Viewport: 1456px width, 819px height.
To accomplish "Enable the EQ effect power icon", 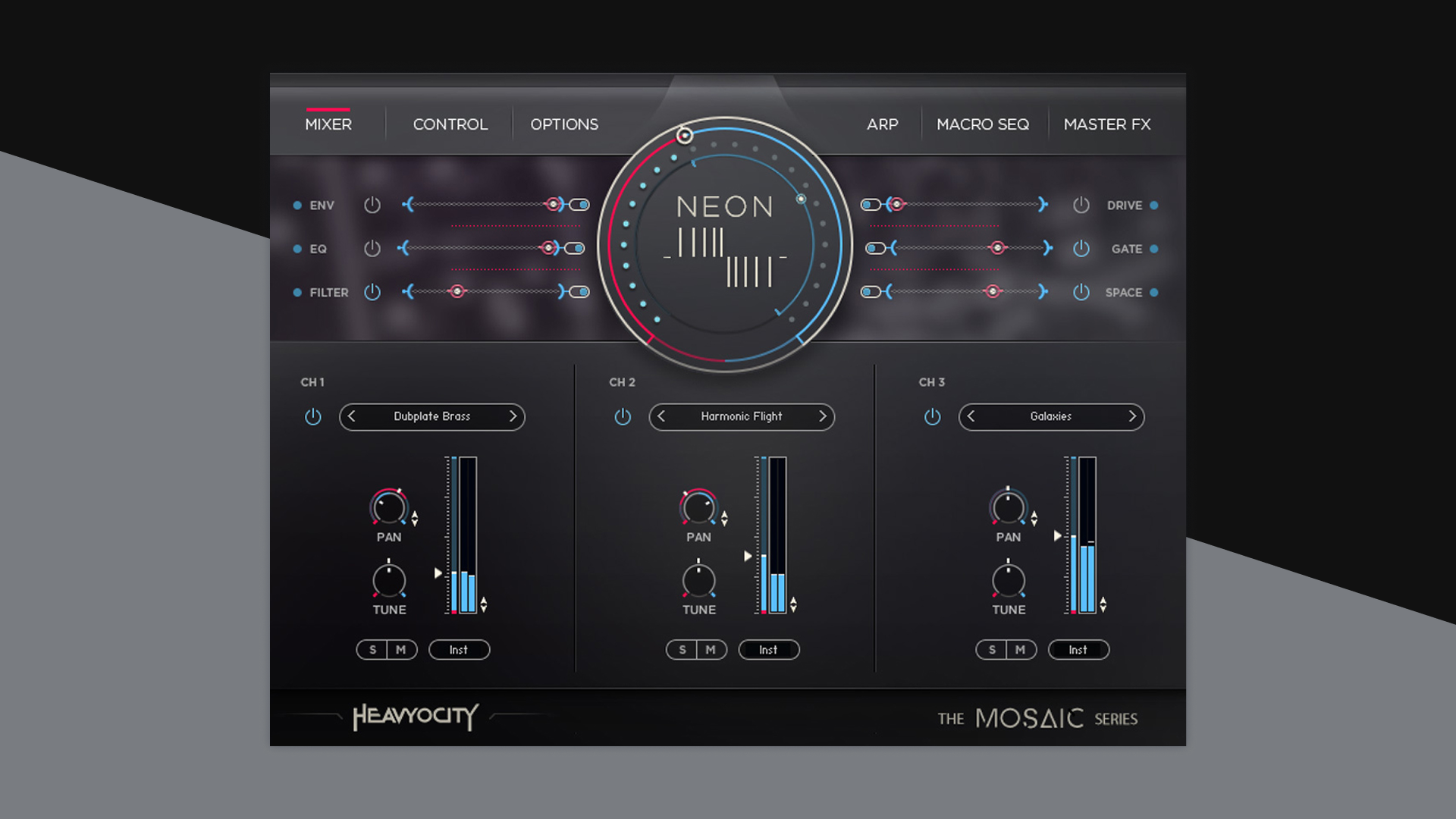I will 372,249.
